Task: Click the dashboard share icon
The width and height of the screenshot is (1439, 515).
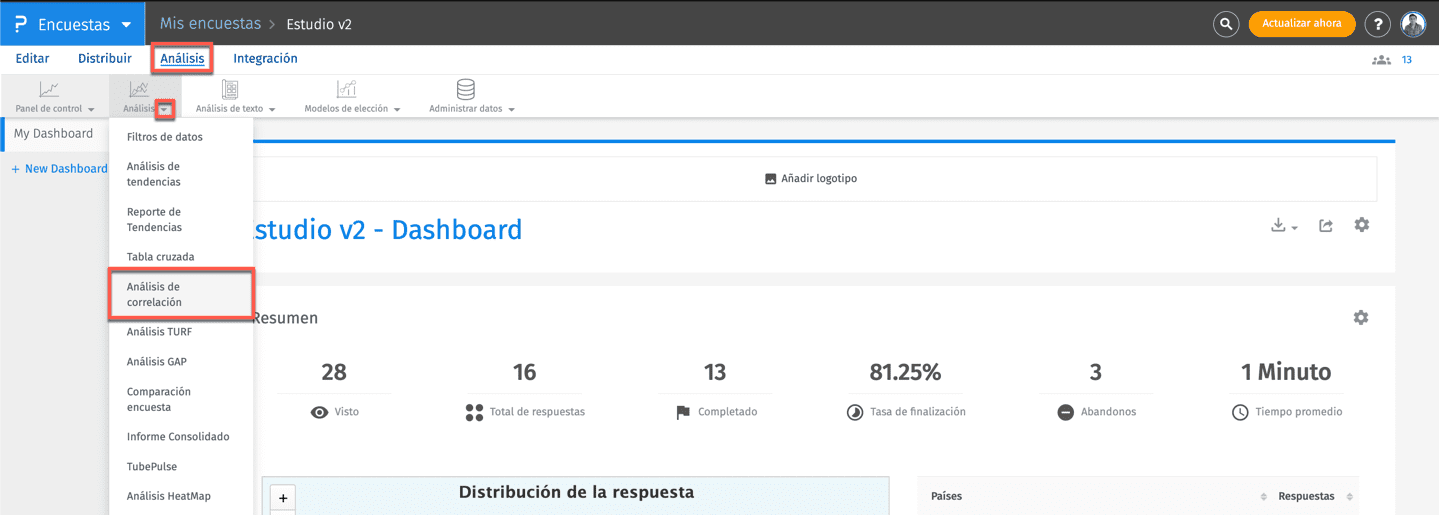Action: pyautogui.click(x=1326, y=226)
